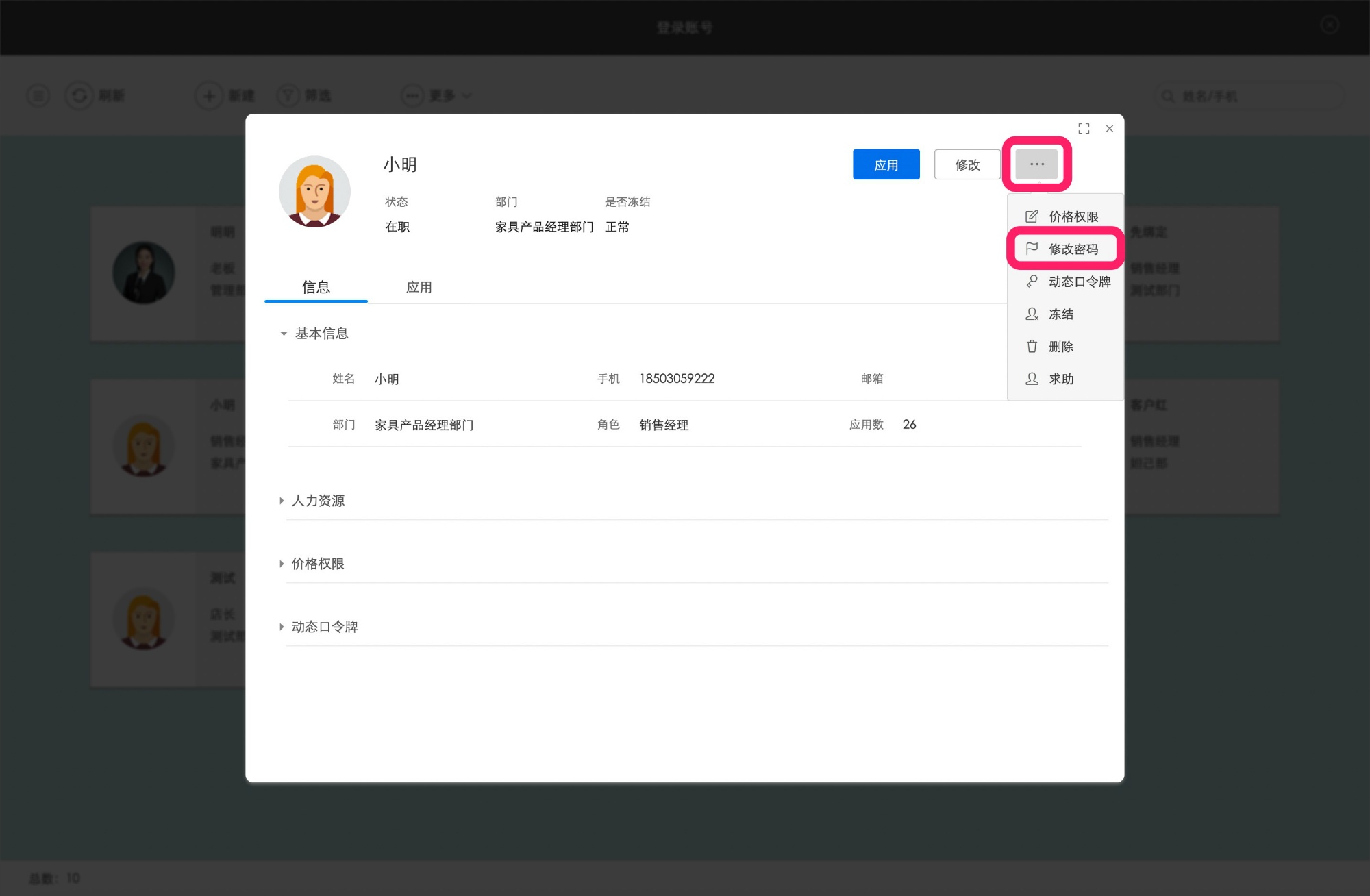
Task: Click the dark-haired avatar in background list
Action: tap(144, 273)
